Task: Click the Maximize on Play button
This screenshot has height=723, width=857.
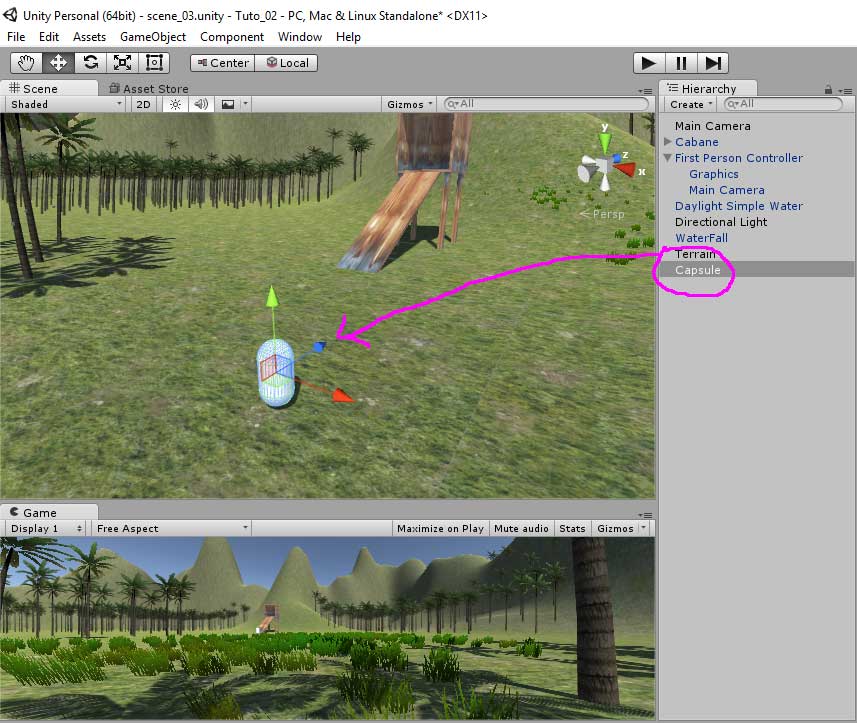Action: click(440, 528)
